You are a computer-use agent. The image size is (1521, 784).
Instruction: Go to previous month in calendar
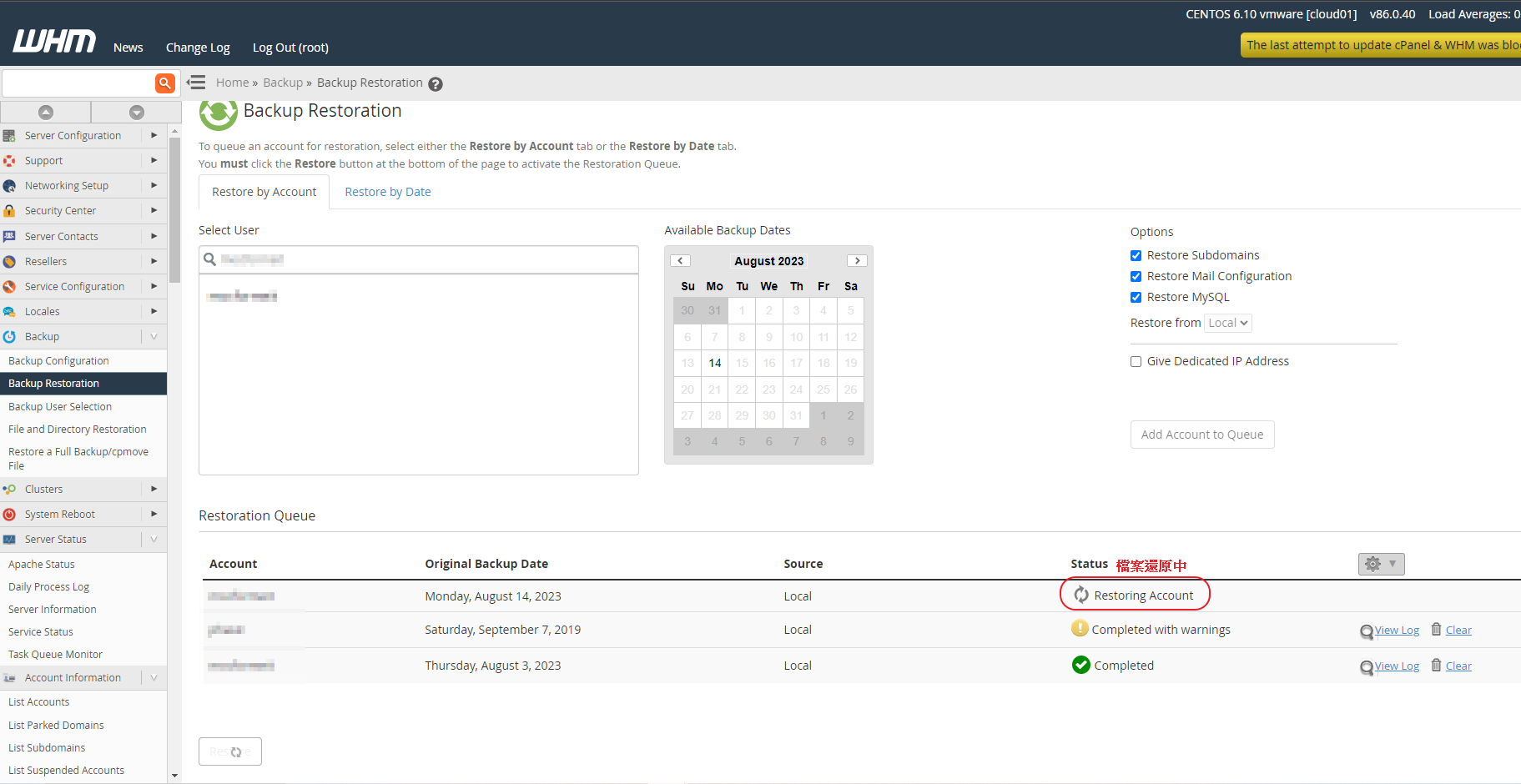[x=681, y=261]
